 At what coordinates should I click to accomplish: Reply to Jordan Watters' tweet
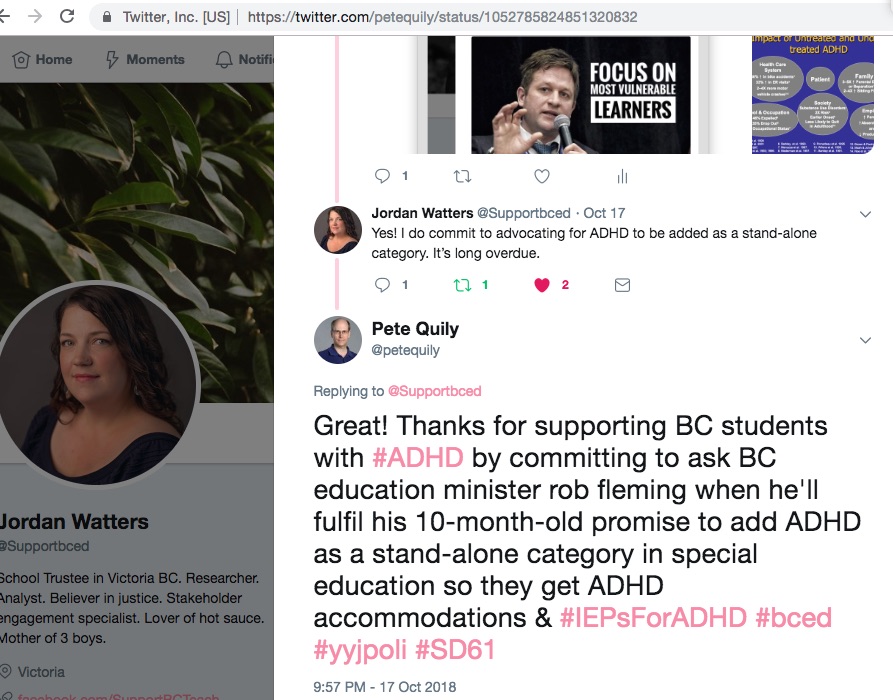pos(382,285)
